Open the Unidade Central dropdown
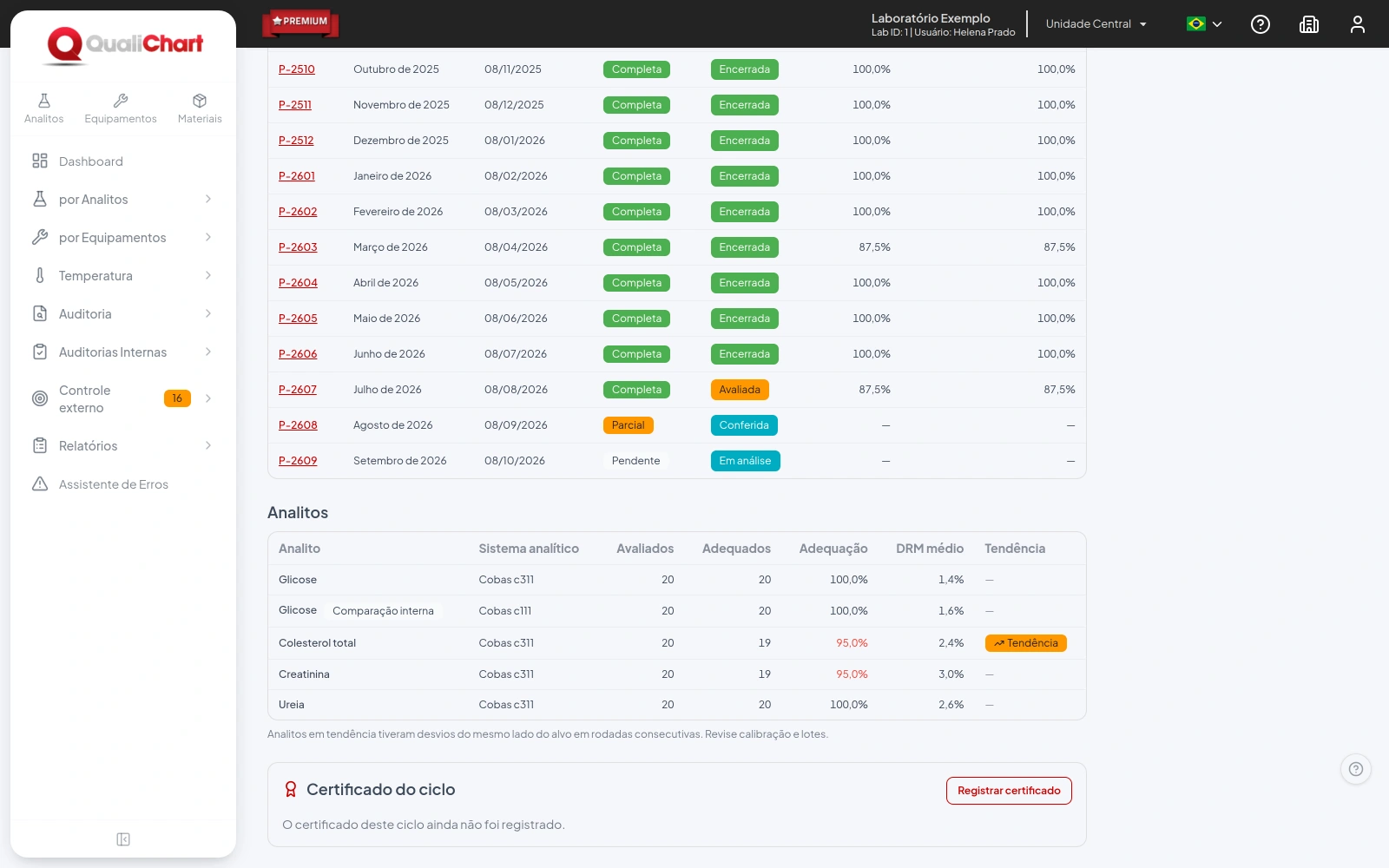The image size is (1389, 868). tap(1096, 24)
